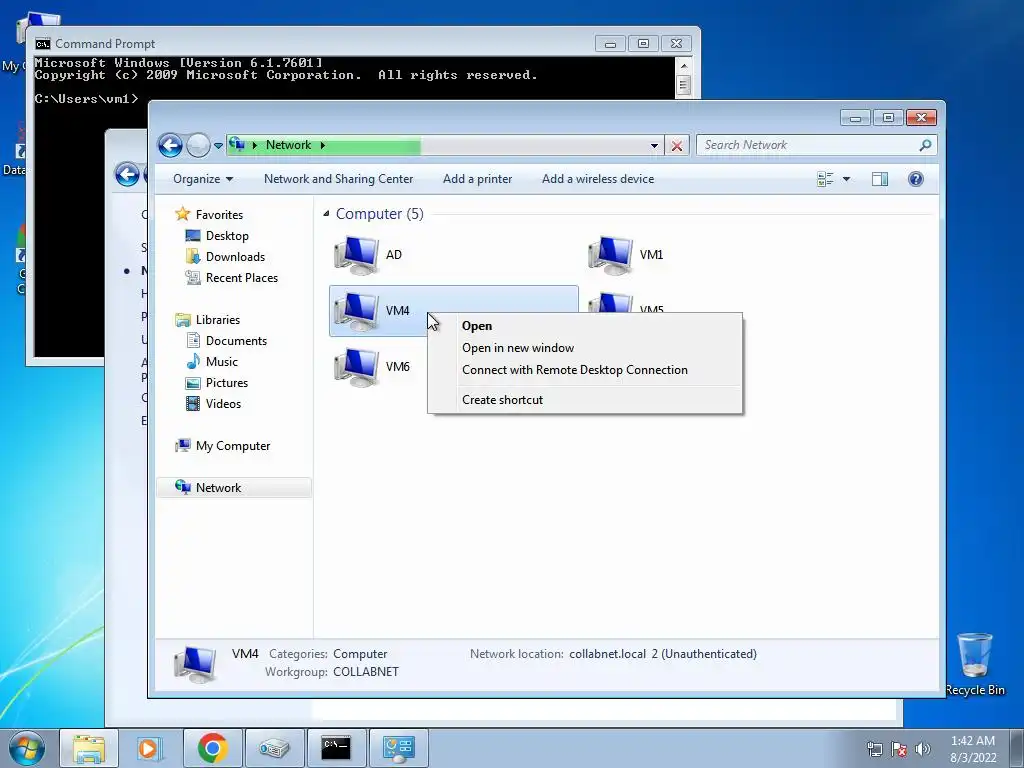Click the volume speaker tray icon
This screenshot has height=768, width=1024.
923,749
